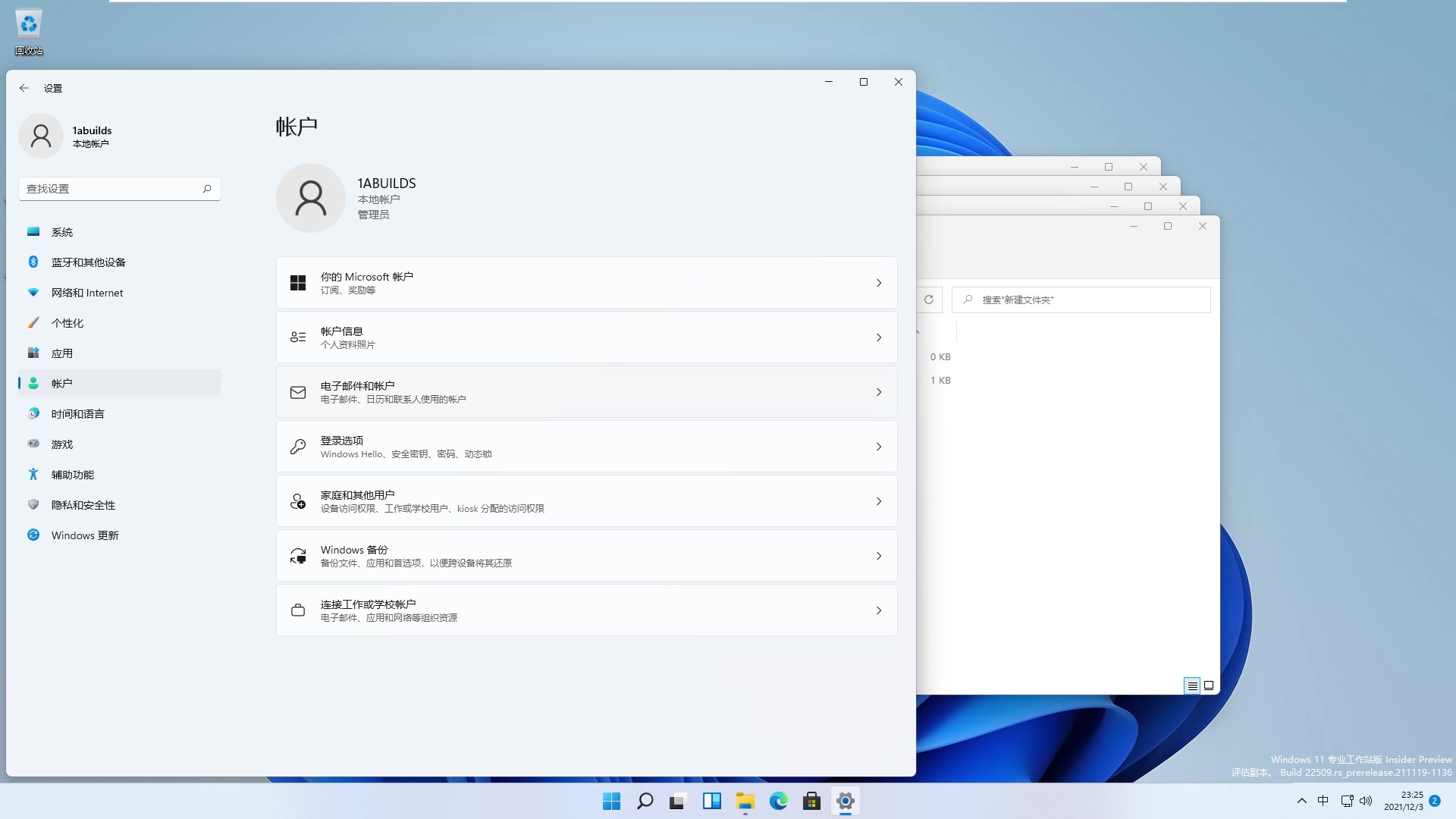Open 你的 Microsoft 帐户 card
Viewport: 1456px width, 819px height.
(x=587, y=283)
